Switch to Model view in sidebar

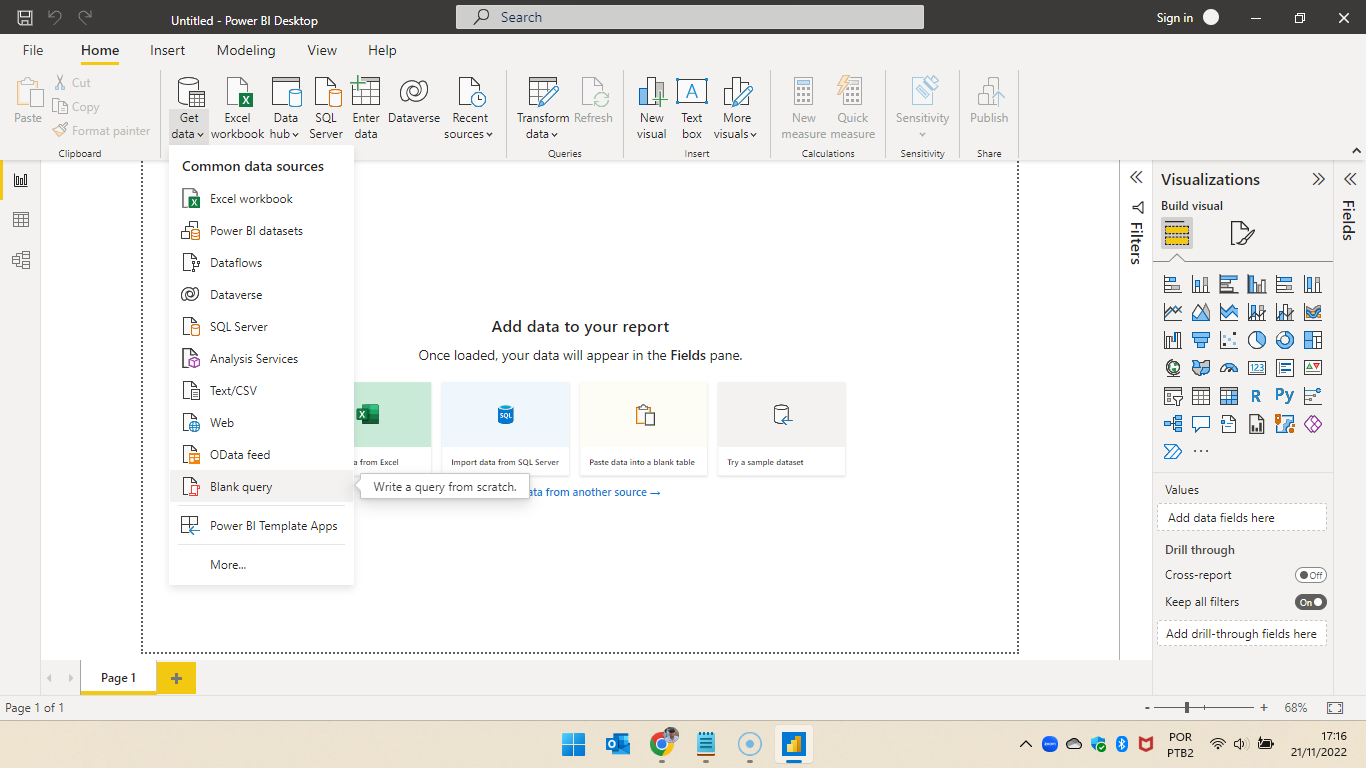coord(21,260)
